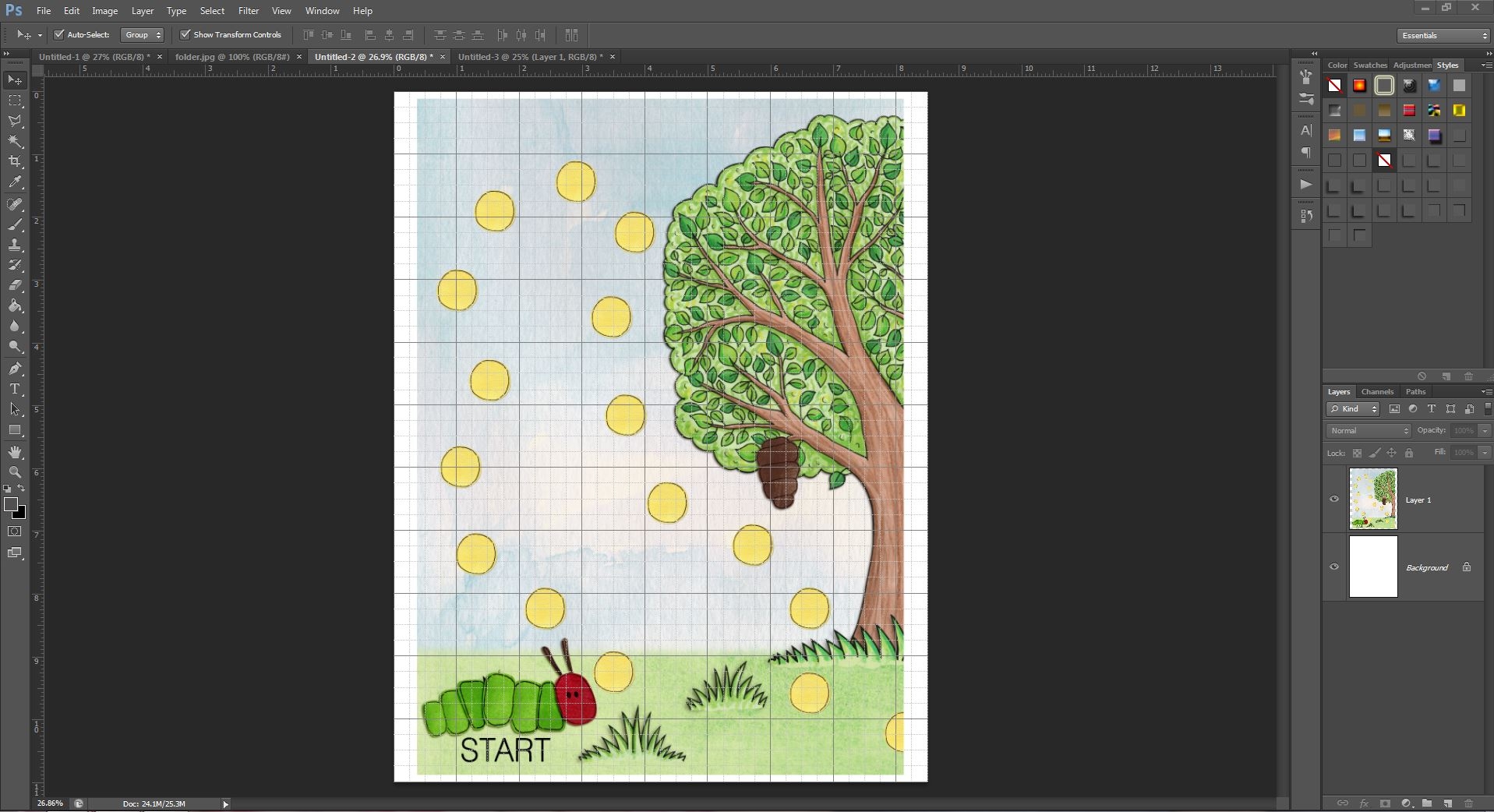This screenshot has height=812, width=1494.
Task: Link layers using the chain icon
Action: [x=1343, y=803]
